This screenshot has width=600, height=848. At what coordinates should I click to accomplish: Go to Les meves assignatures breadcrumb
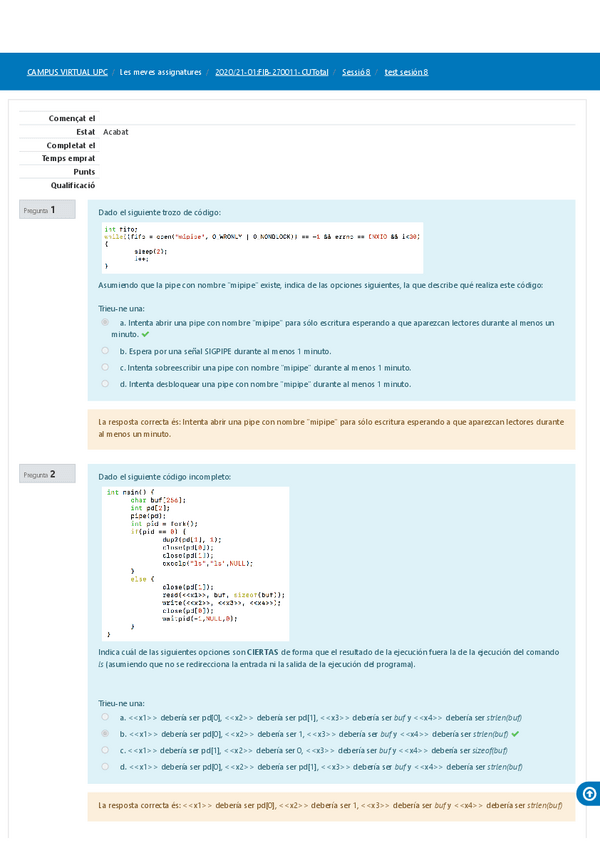[x=160, y=72]
